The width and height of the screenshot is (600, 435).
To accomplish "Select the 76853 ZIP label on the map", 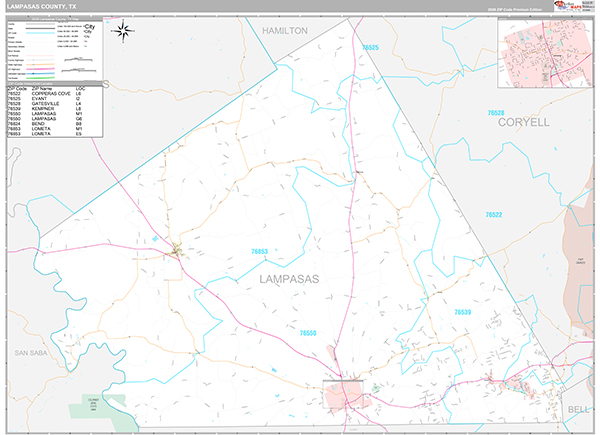I will (x=260, y=251).
